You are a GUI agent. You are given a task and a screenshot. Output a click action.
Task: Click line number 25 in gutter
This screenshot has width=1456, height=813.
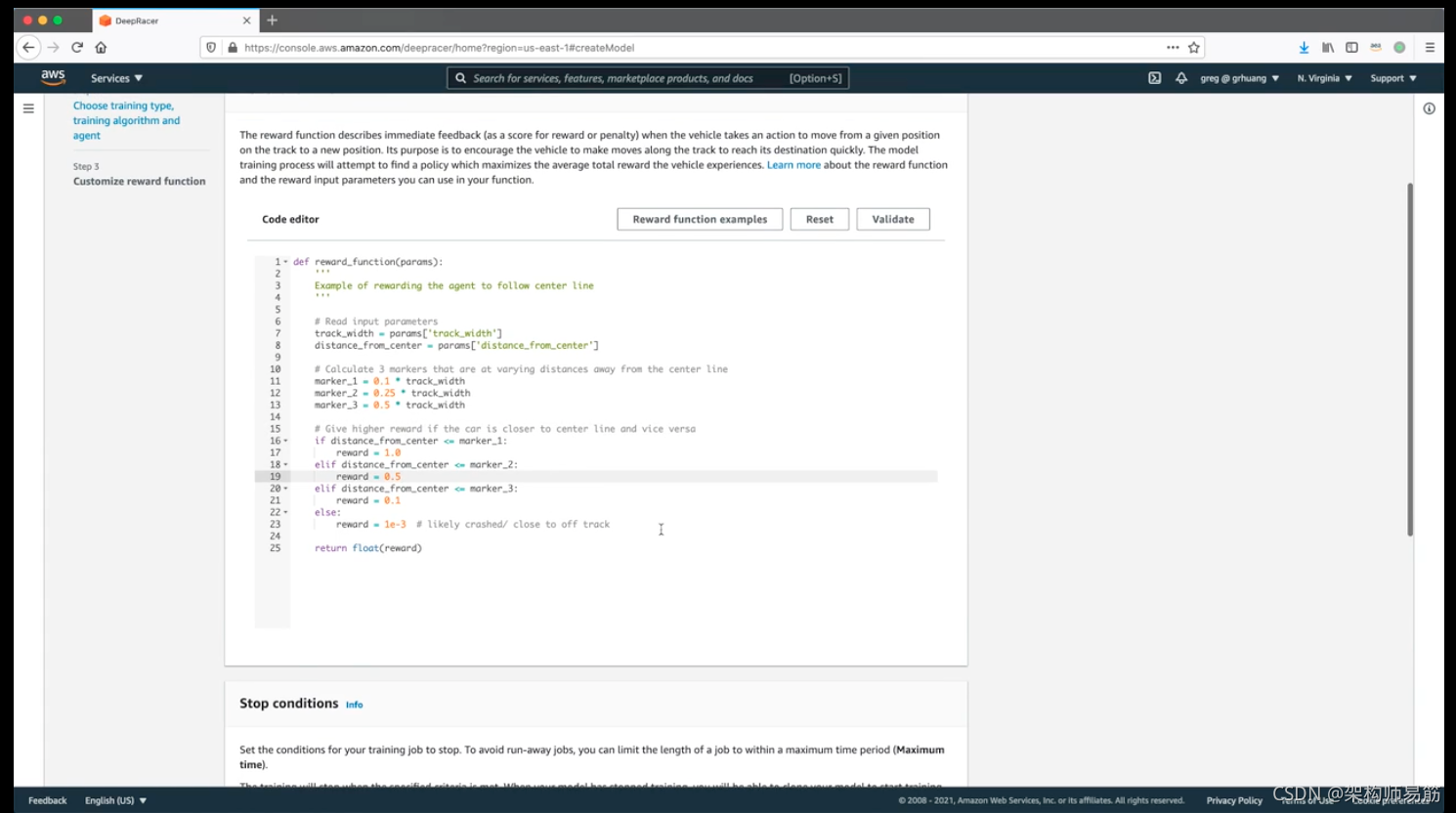tap(275, 548)
